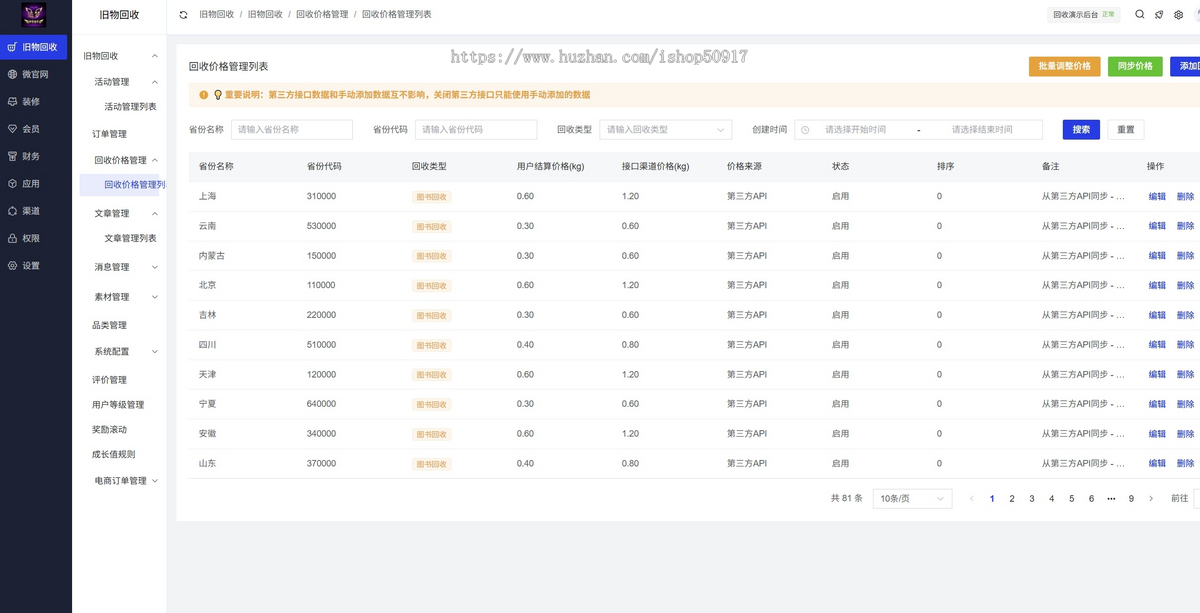
Task: Click 删除 in the 云南 row
Action: (1185, 226)
